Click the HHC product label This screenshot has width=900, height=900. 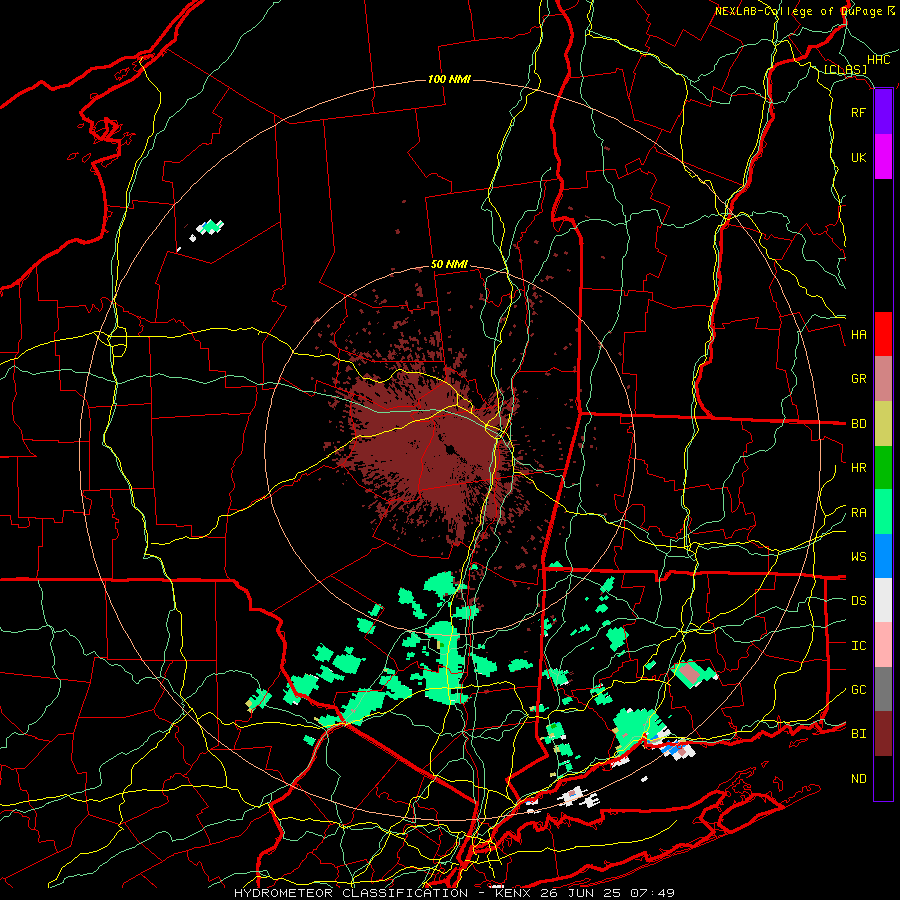(878, 60)
